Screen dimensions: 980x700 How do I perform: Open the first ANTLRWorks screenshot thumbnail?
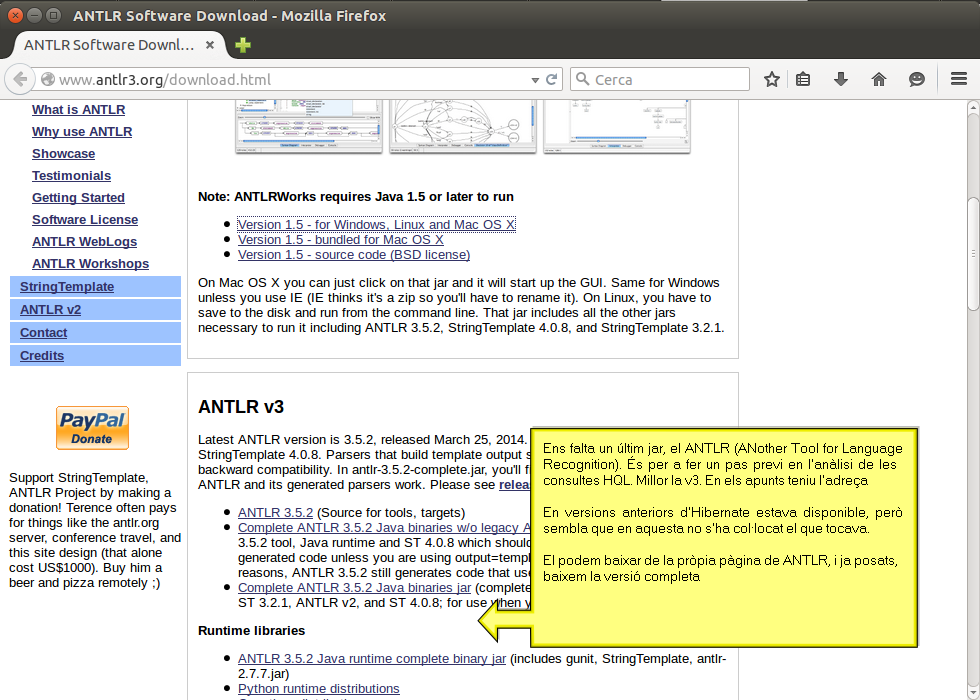(309, 126)
